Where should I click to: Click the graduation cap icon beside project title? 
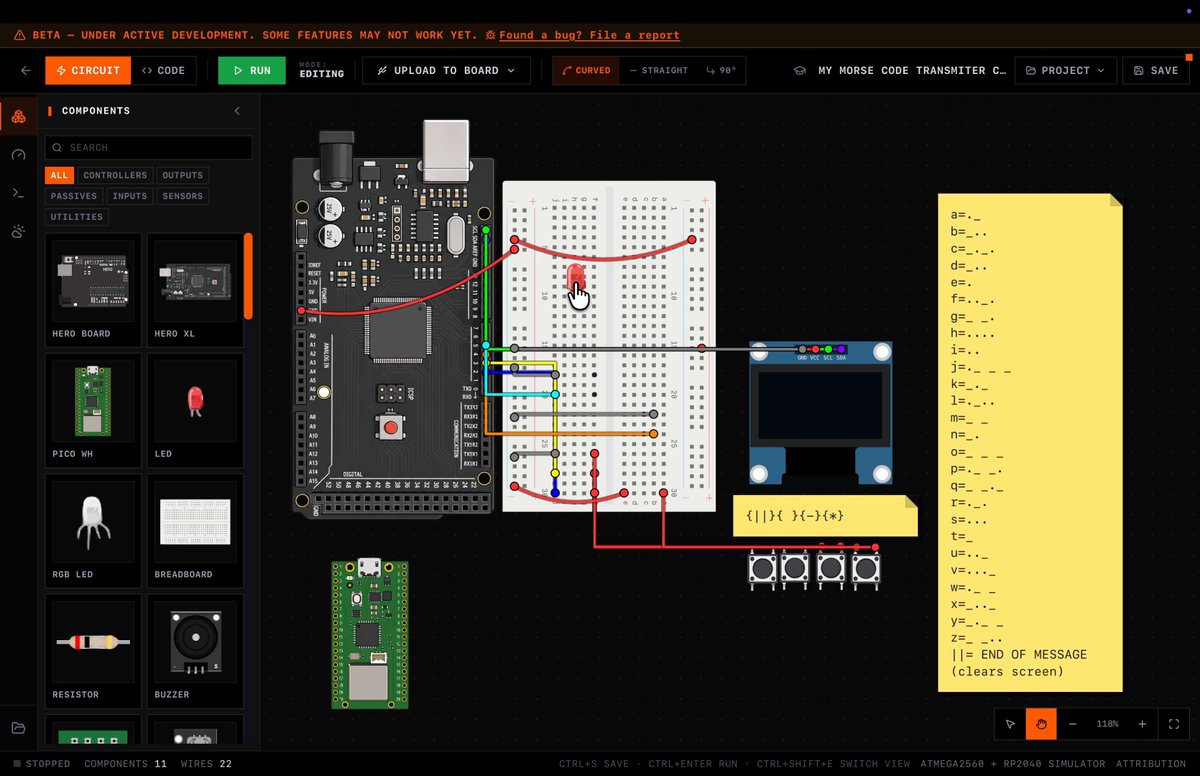point(800,71)
